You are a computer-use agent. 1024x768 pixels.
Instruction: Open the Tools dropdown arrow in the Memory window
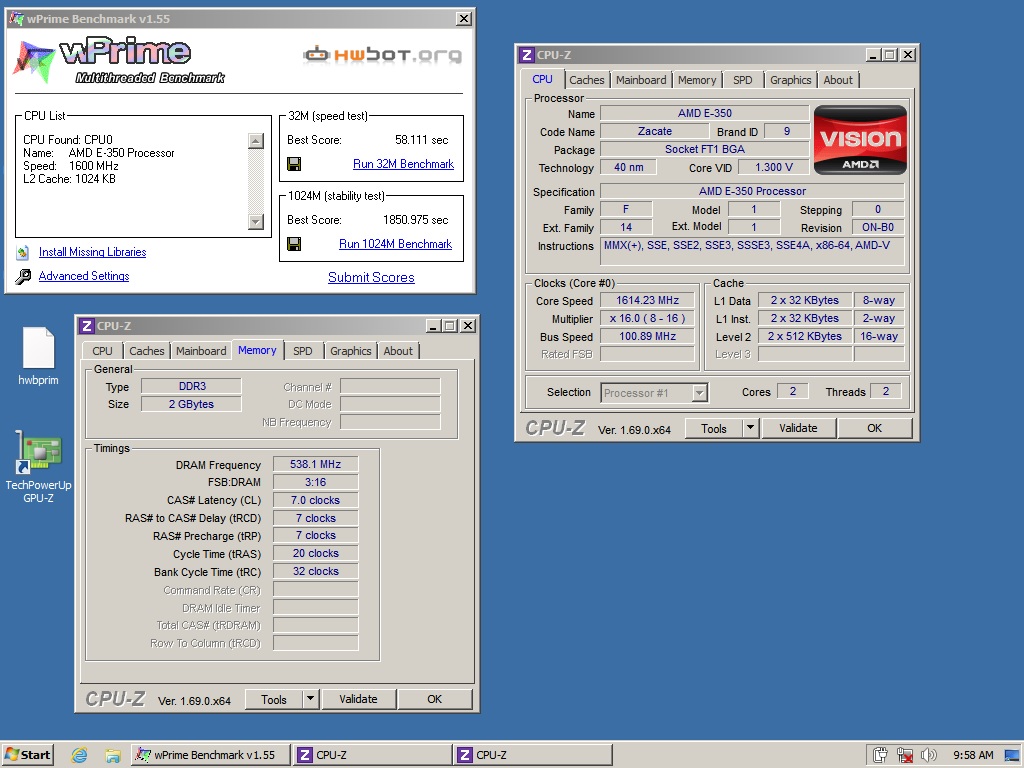tap(311, 699)
